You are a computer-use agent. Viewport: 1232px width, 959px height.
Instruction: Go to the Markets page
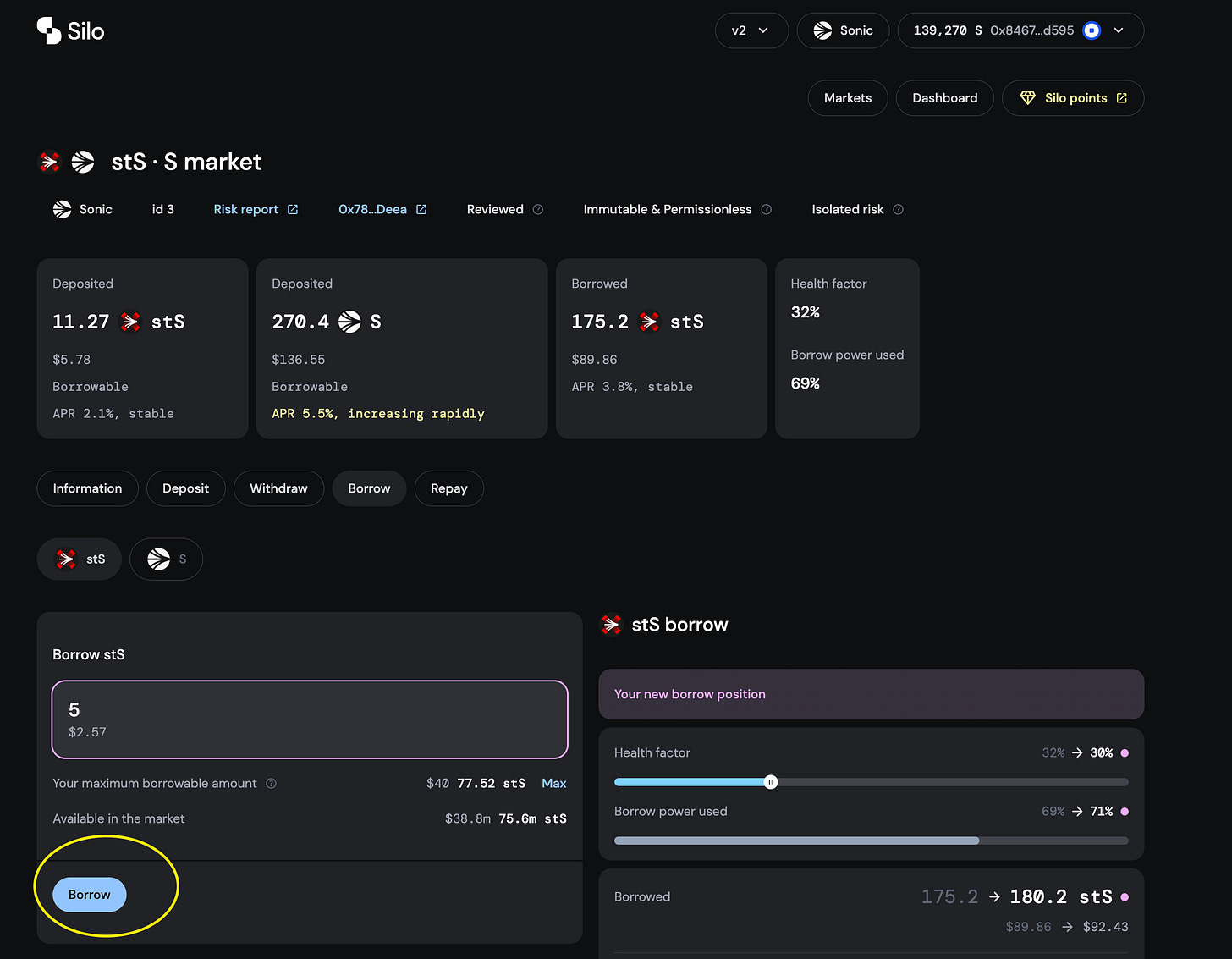[848, 98]
